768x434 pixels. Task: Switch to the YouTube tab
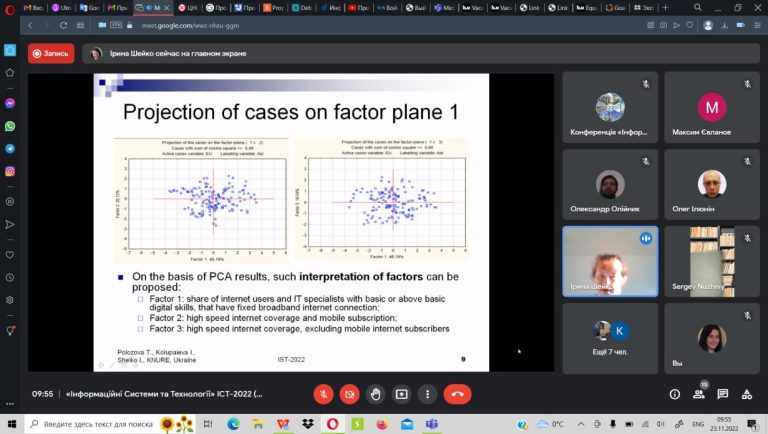point(359,8)
